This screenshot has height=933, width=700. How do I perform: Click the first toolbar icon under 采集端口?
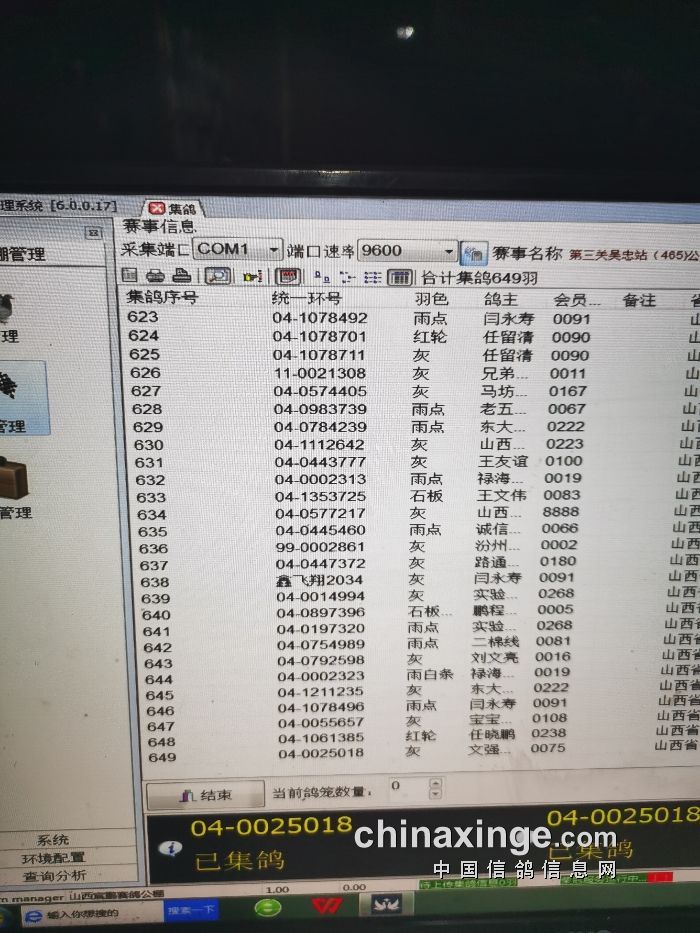point(131,276)
